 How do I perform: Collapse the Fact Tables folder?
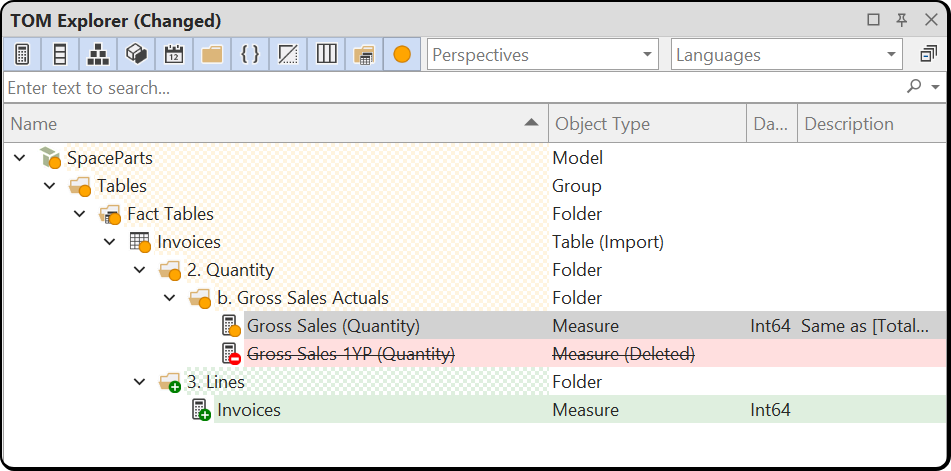(79, 213)
